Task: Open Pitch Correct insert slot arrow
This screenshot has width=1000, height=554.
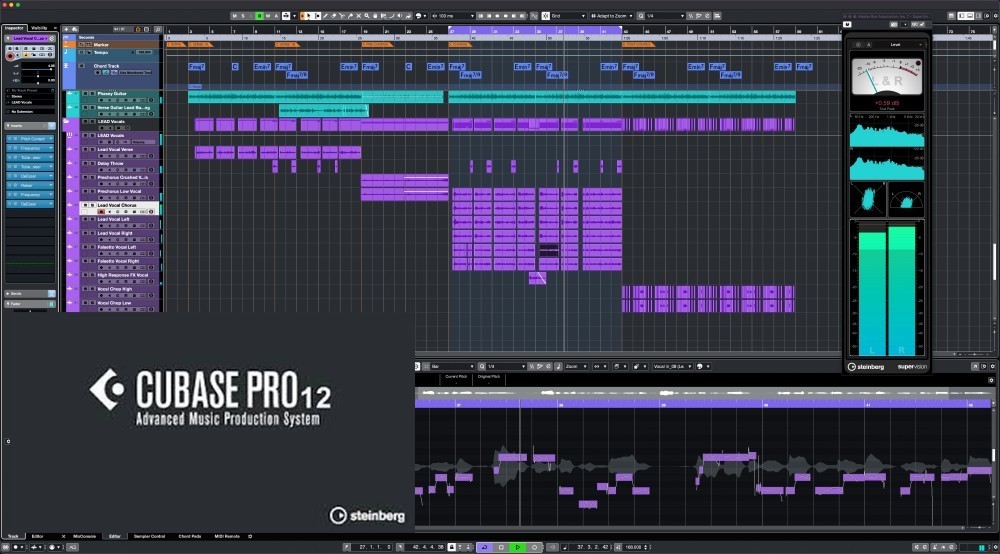Action: [51, 138]
